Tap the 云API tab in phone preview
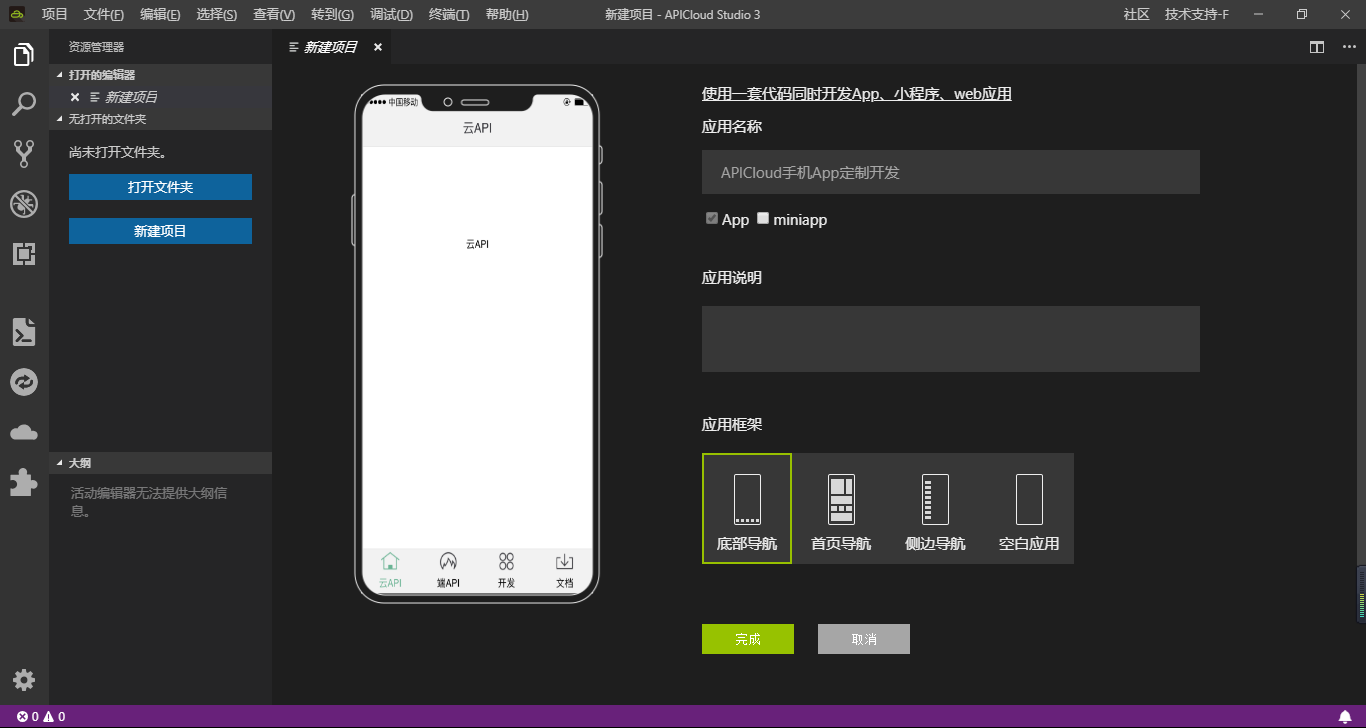 391,571
